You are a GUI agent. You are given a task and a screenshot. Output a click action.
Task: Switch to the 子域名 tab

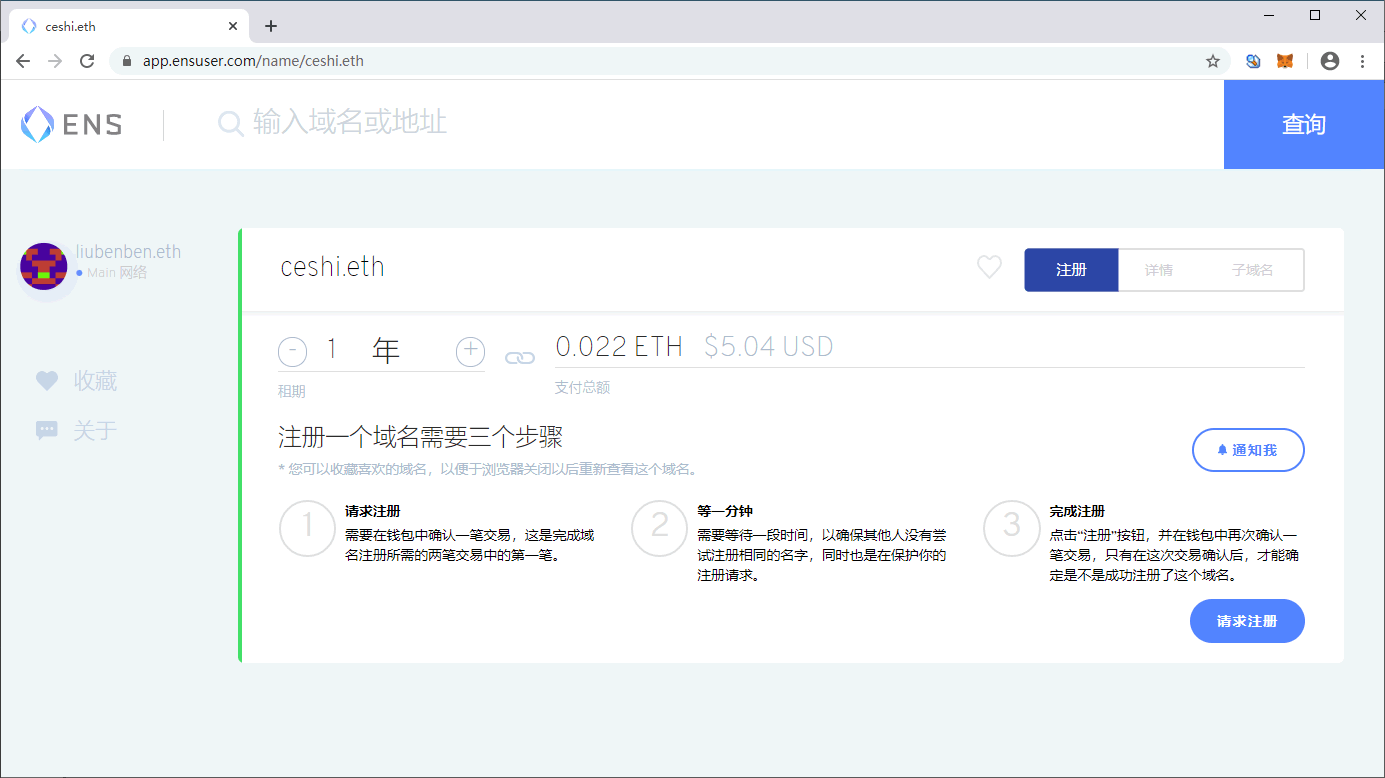pos(1252,270)
